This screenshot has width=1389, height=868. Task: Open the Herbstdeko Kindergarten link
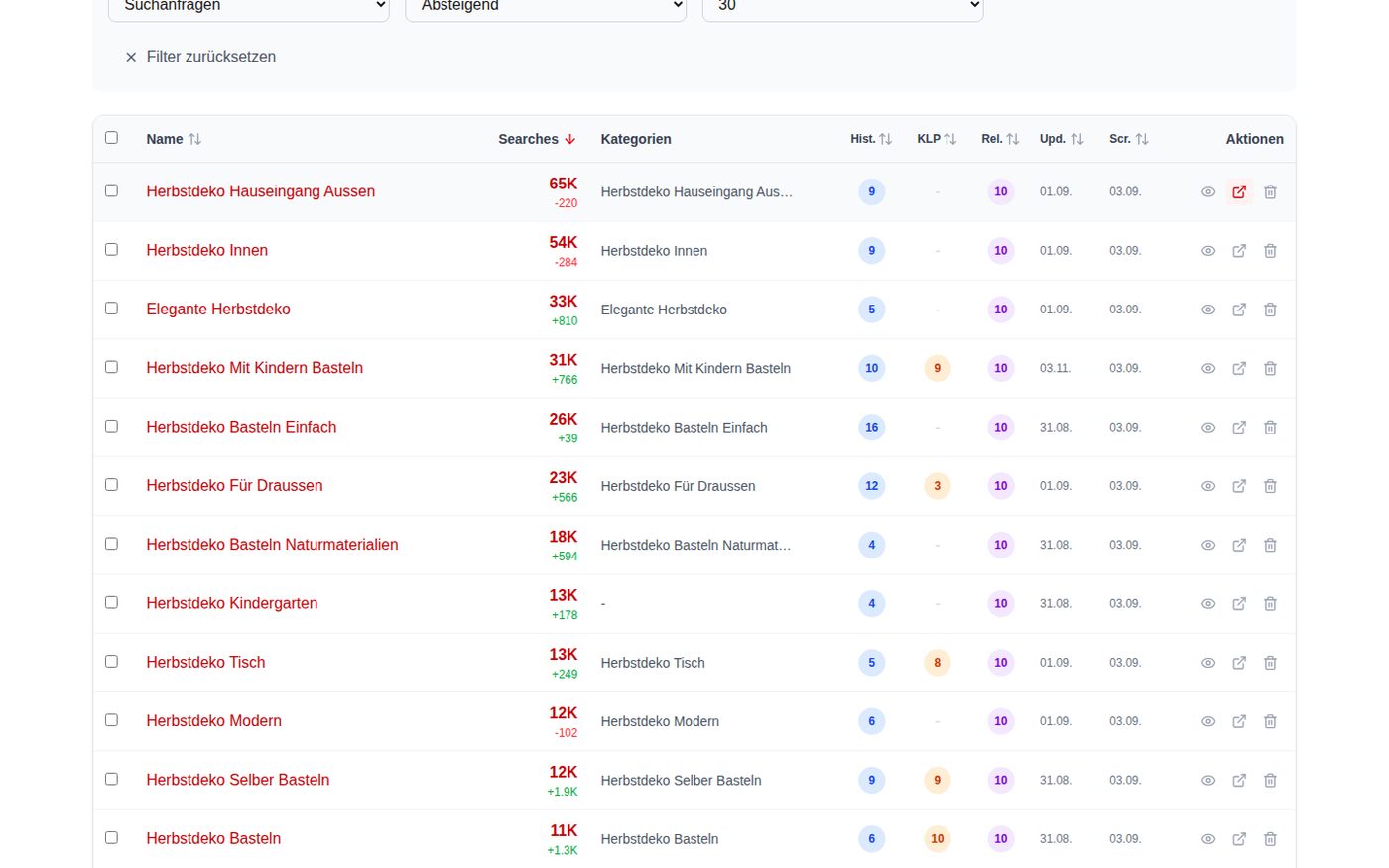pos(232,603)
